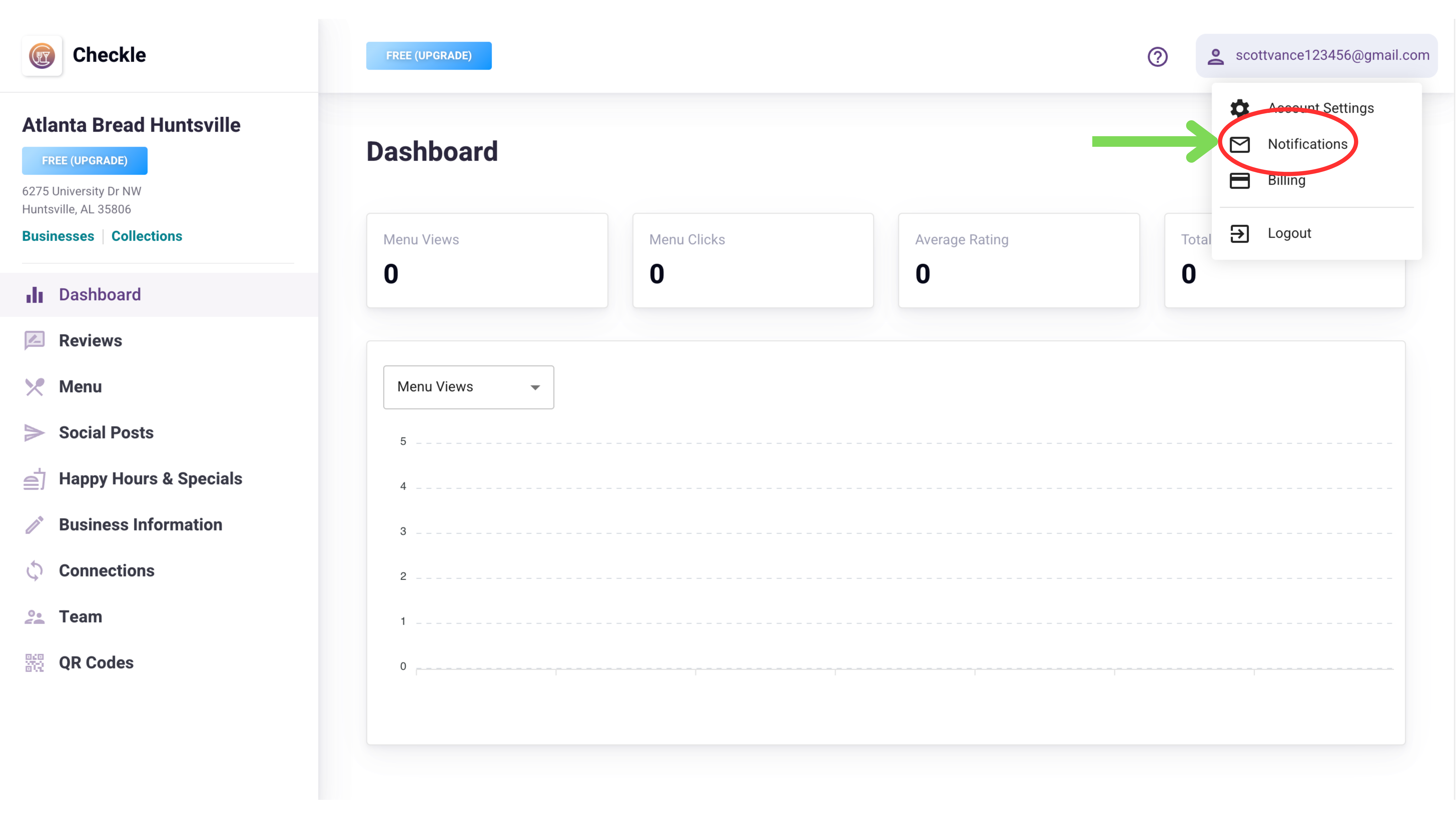Click the Atlanta Bread Huntsville business name
Image resolution: width=1456 pixels, height=819 pixels.
click(131, 125)
